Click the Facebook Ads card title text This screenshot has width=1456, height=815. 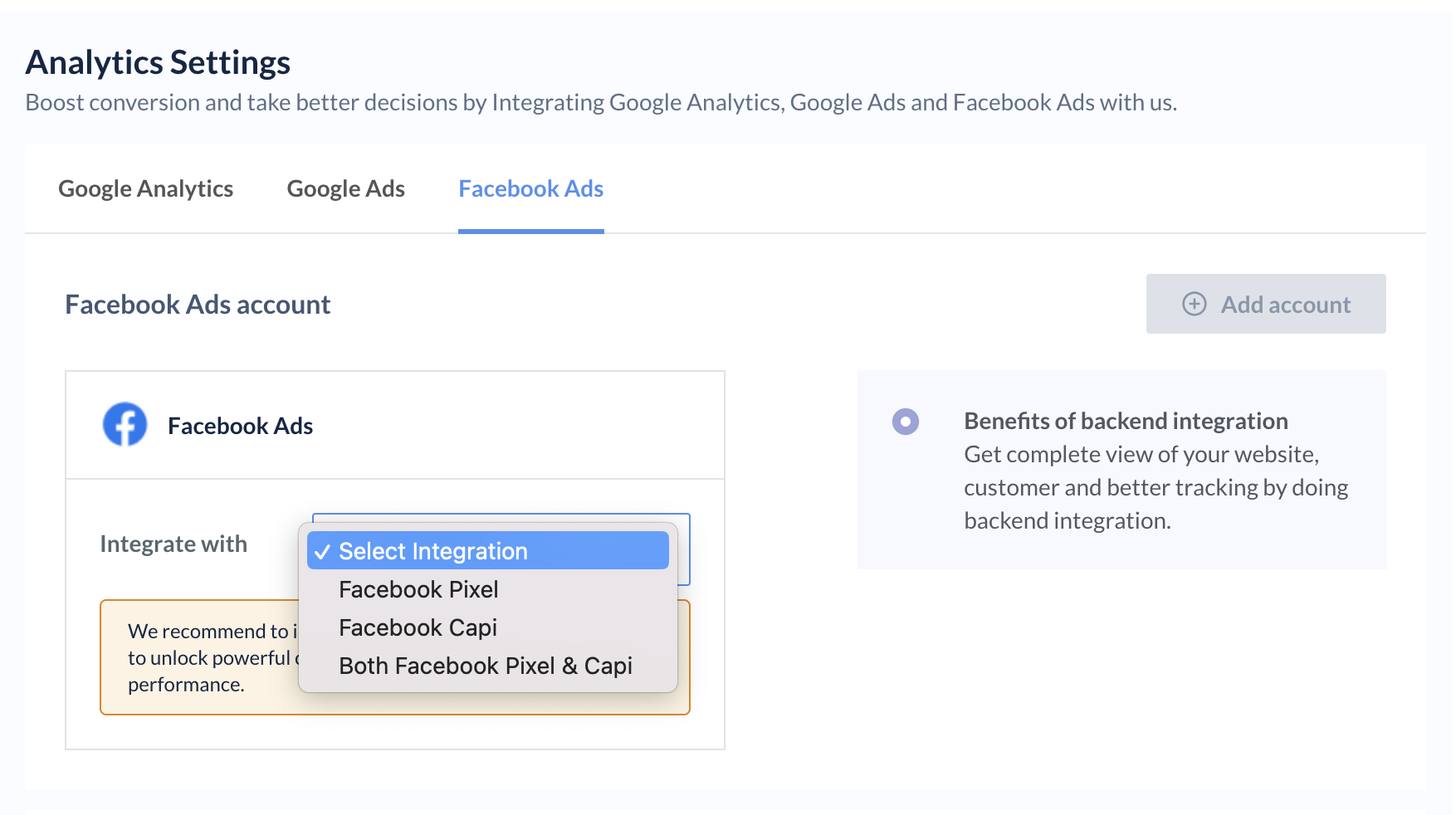240,426
